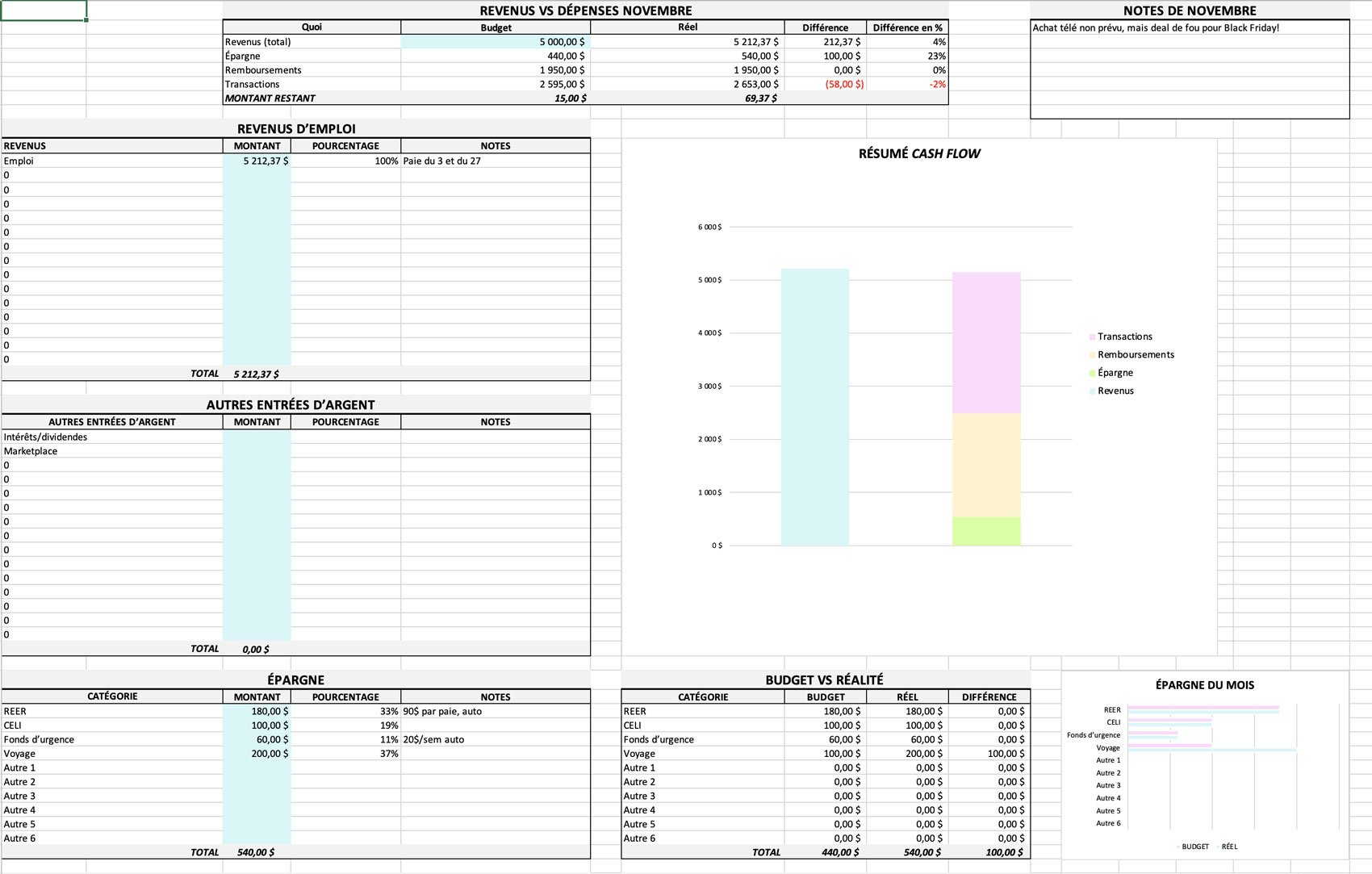Click the RÉEL legend entry in Épargne du mois chart

click(1228, 847)
